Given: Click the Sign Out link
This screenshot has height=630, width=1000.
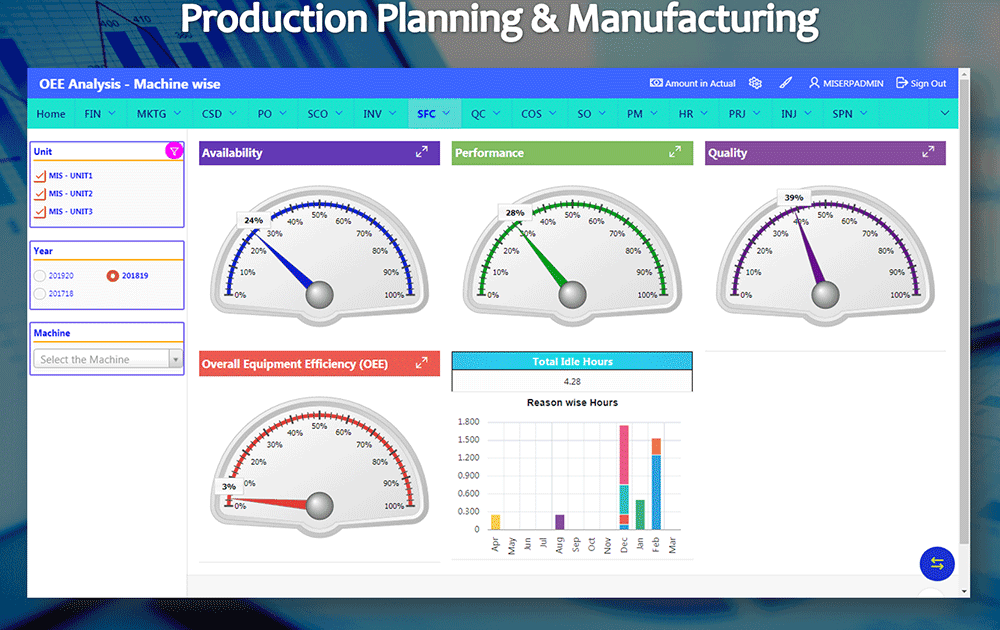Looking at the screenshot, I should 921,83.
